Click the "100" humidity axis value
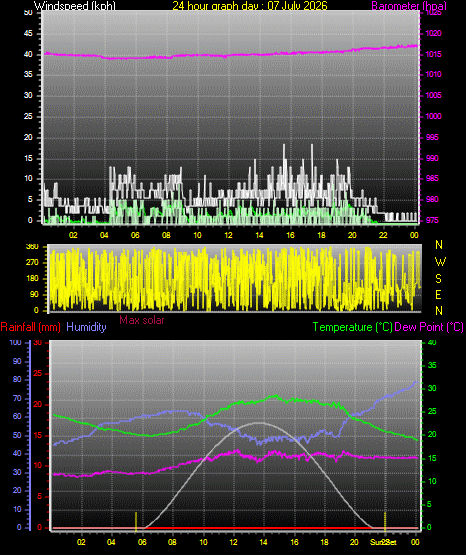Image resolution: width=466 pixels, height=555 pixels. point(16,342)
